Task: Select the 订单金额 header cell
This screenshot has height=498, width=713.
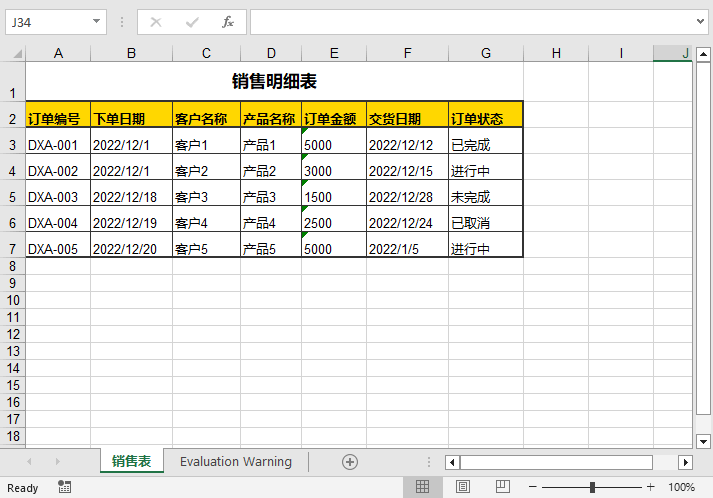Action: [x=334, y=114]
